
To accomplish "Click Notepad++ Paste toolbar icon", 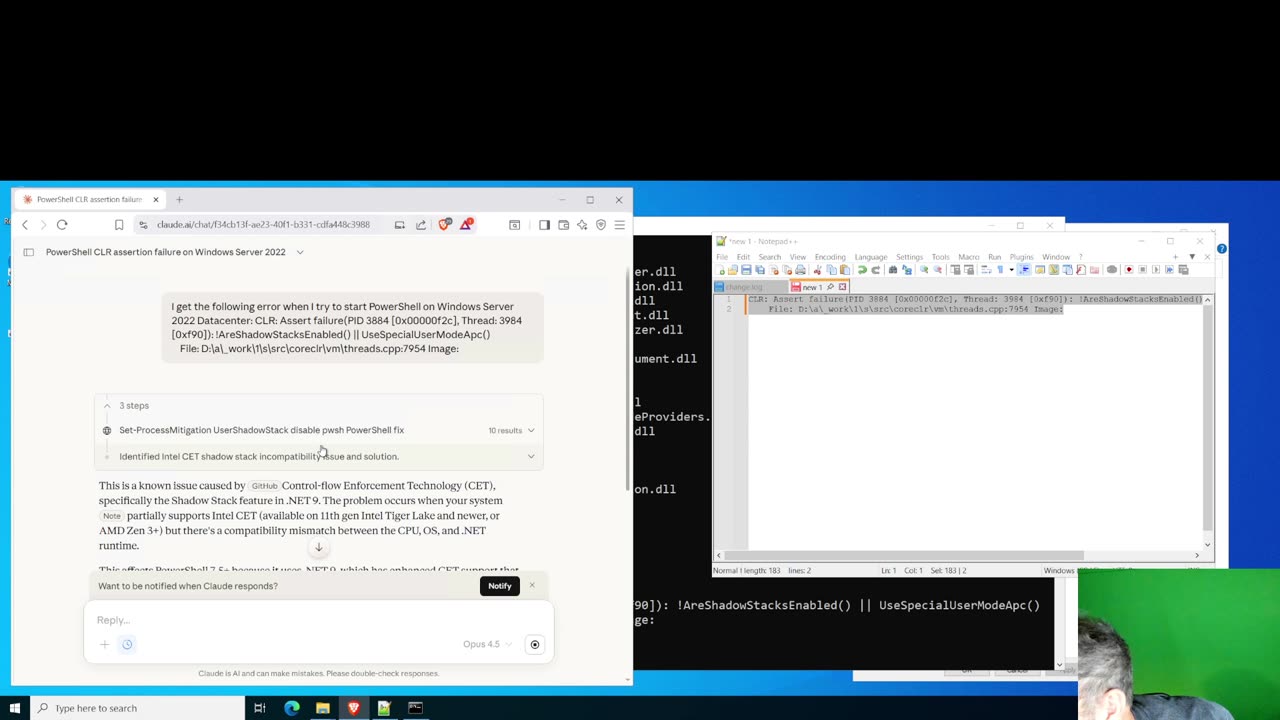I will (x=845, y=269).
